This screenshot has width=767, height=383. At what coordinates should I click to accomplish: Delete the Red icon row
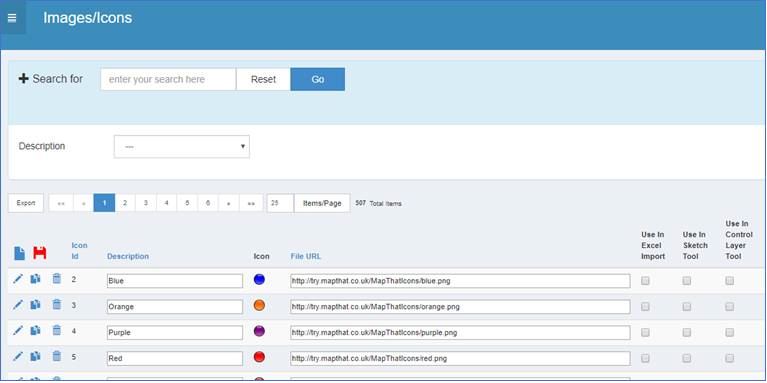click(x=57, y=356)
